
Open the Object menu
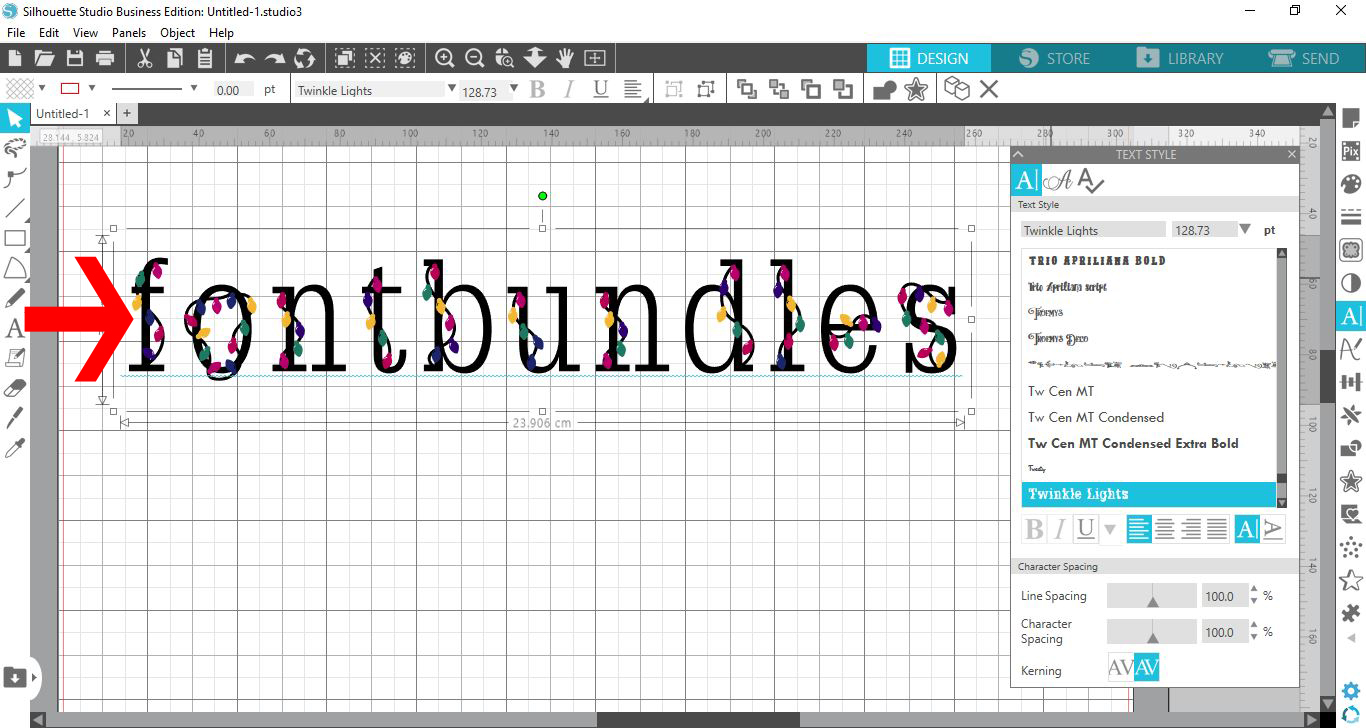pyautogui.click(x=178, y=33)
